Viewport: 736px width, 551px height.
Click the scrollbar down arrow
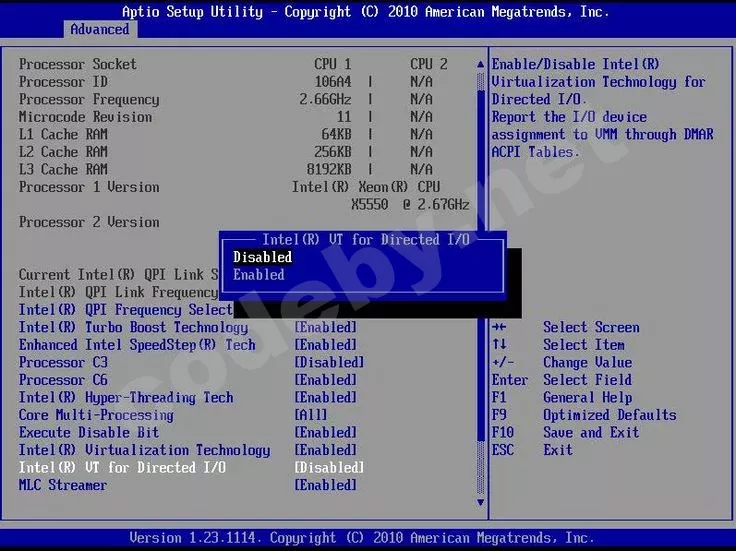point(480,502)
